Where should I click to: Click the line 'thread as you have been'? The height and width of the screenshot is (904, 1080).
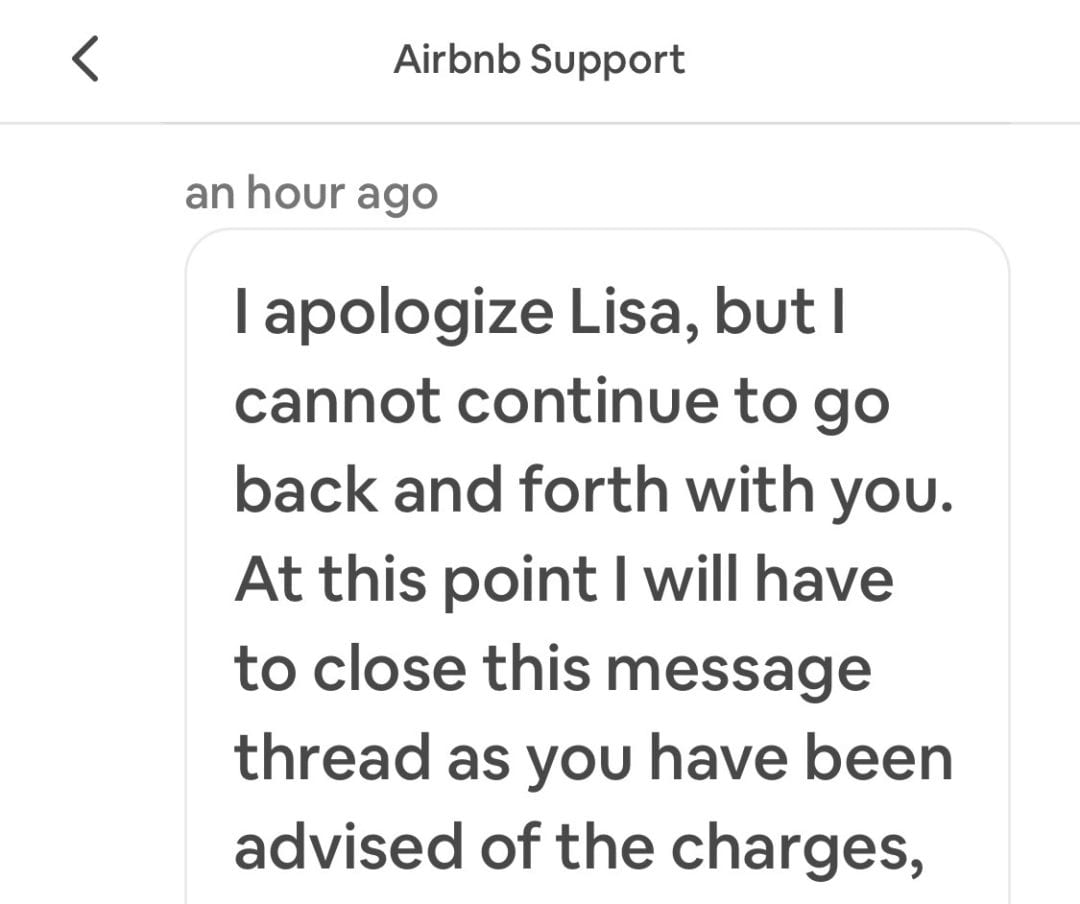(x=594, y=759)
